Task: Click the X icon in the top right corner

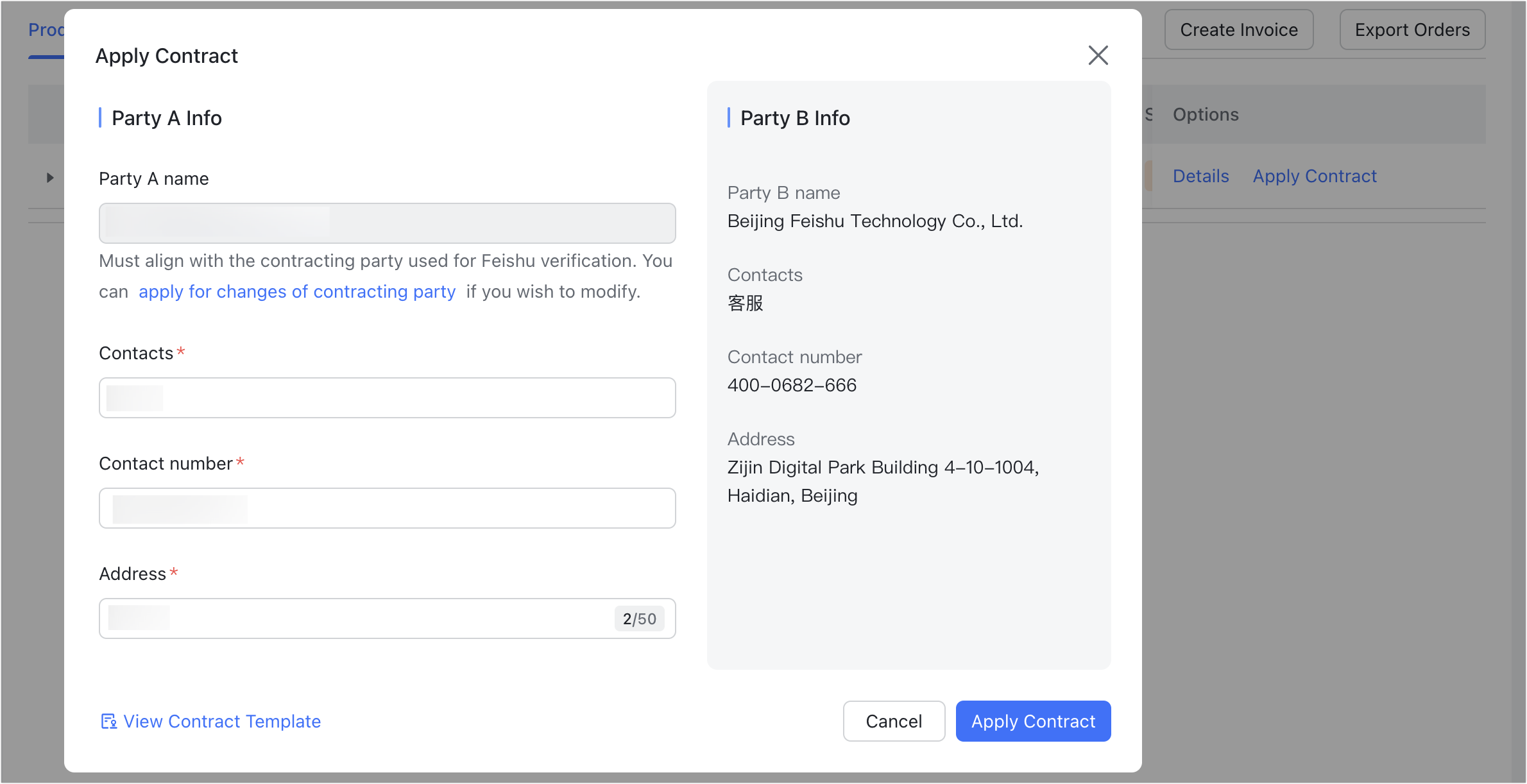Action: tap(1098, 55)
